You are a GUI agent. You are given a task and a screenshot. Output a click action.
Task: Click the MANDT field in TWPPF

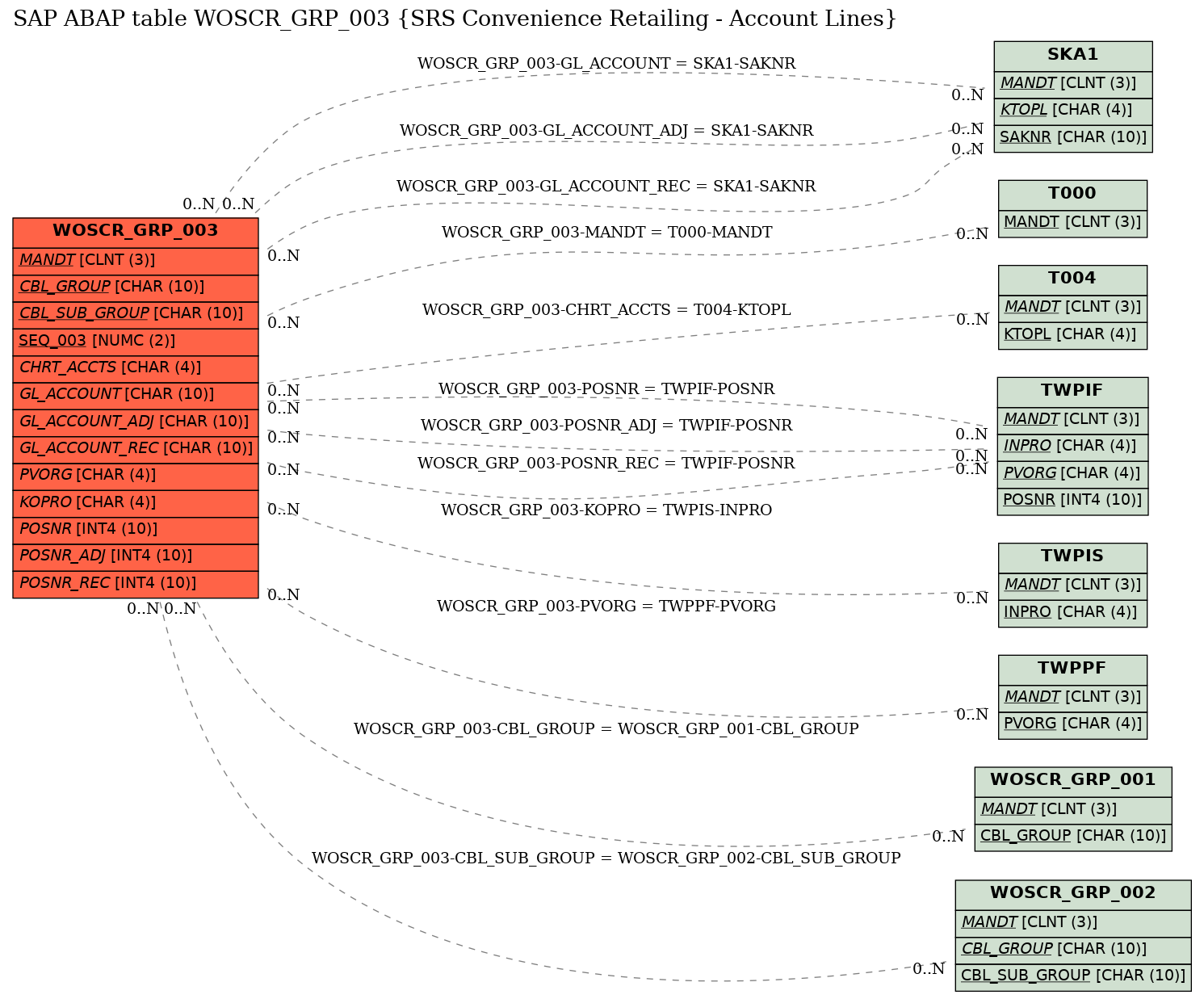(x=1072, y=698)
